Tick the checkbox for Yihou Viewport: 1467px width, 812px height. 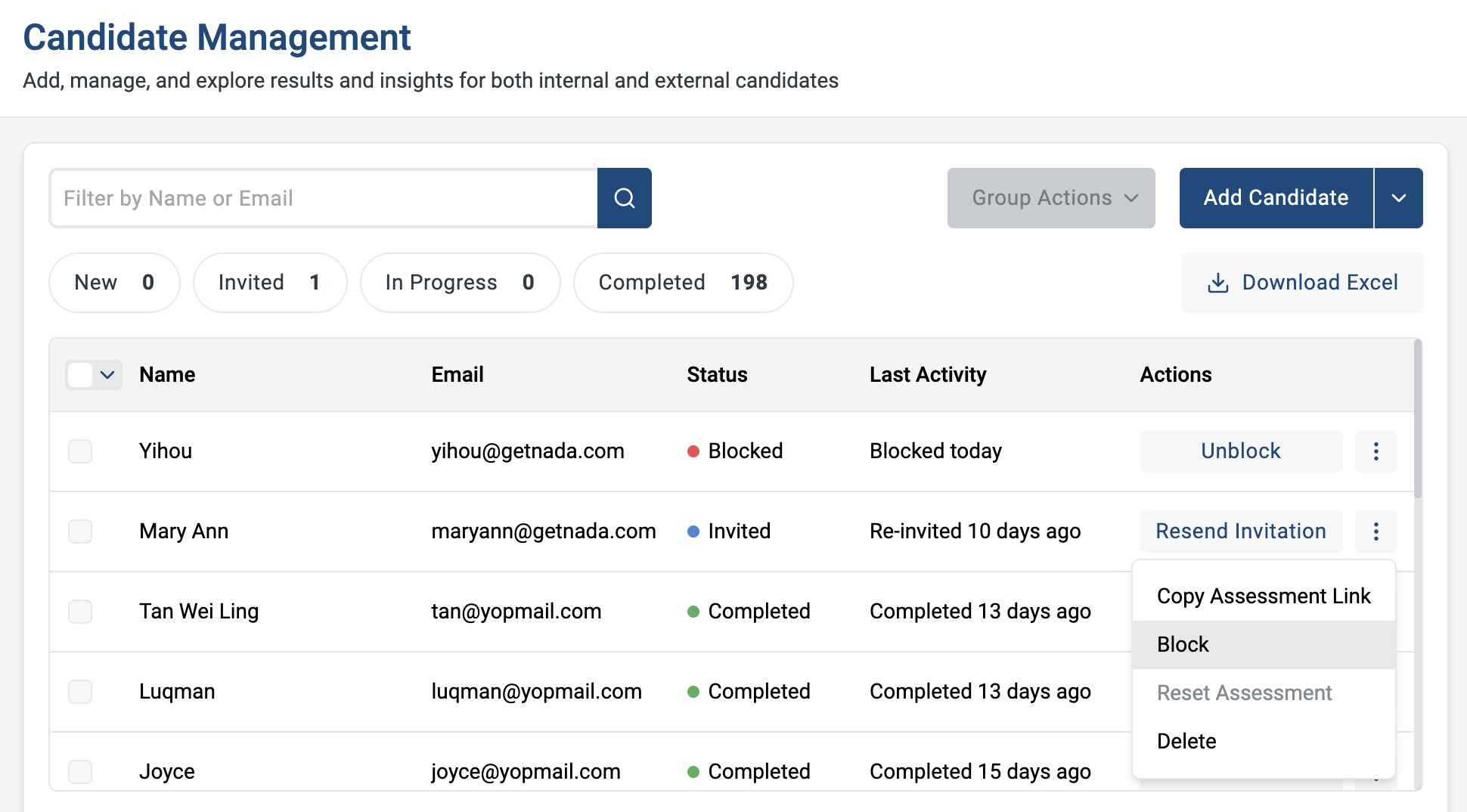click(80, 451)
